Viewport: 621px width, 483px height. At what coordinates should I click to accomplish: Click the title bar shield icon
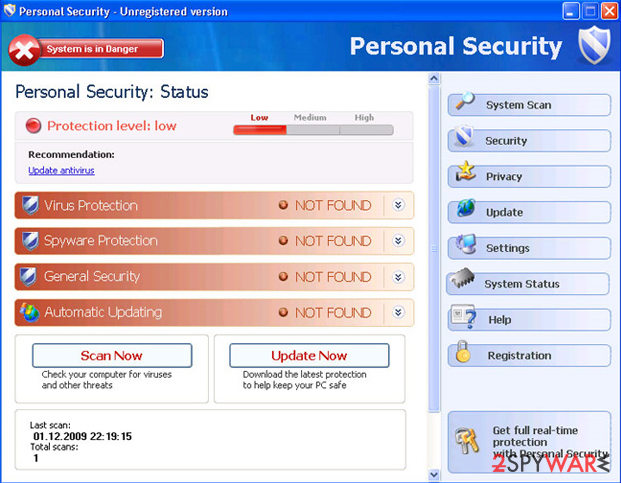9,11
